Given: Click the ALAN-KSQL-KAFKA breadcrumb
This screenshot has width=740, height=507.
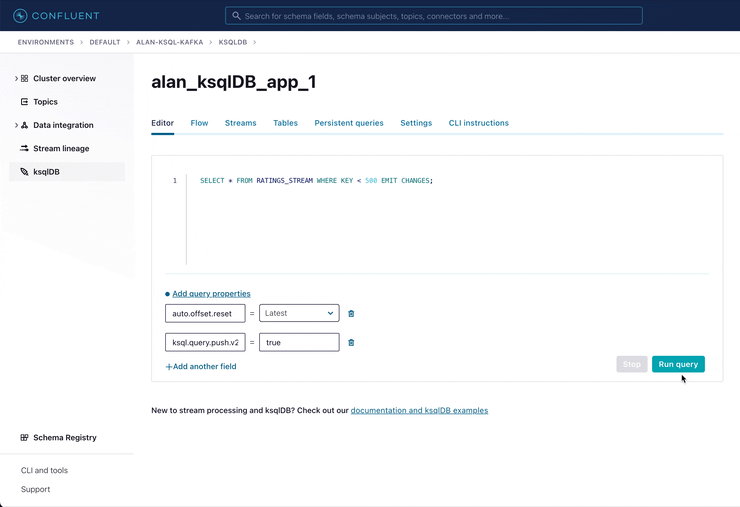Looking at the screenshot, I should click(x=169, y=42).
